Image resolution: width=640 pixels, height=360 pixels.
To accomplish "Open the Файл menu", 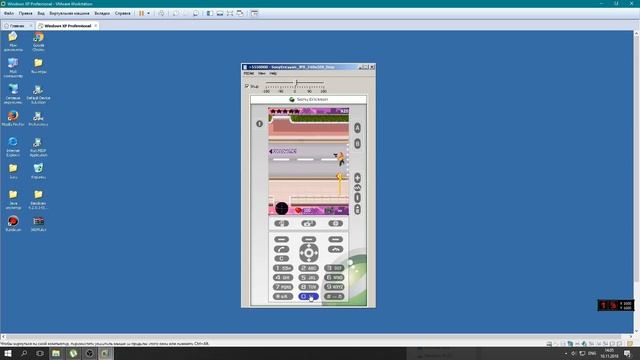I will click(9, 13).
